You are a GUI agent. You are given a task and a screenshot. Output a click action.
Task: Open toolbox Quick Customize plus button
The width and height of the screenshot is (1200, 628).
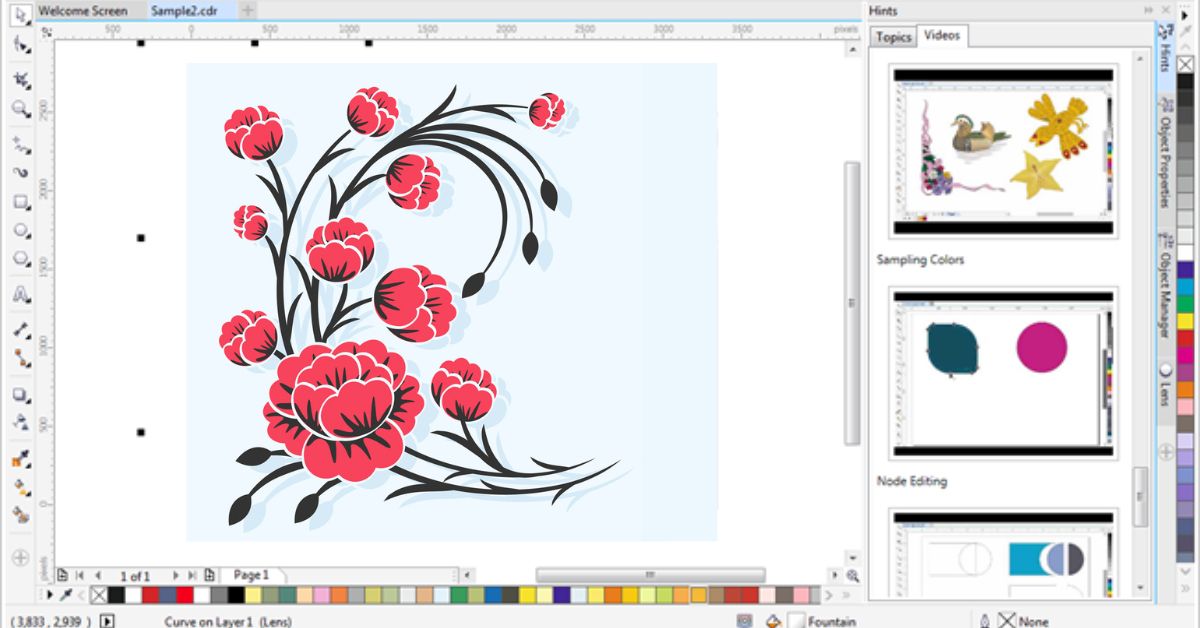click(x=21, y=556)
